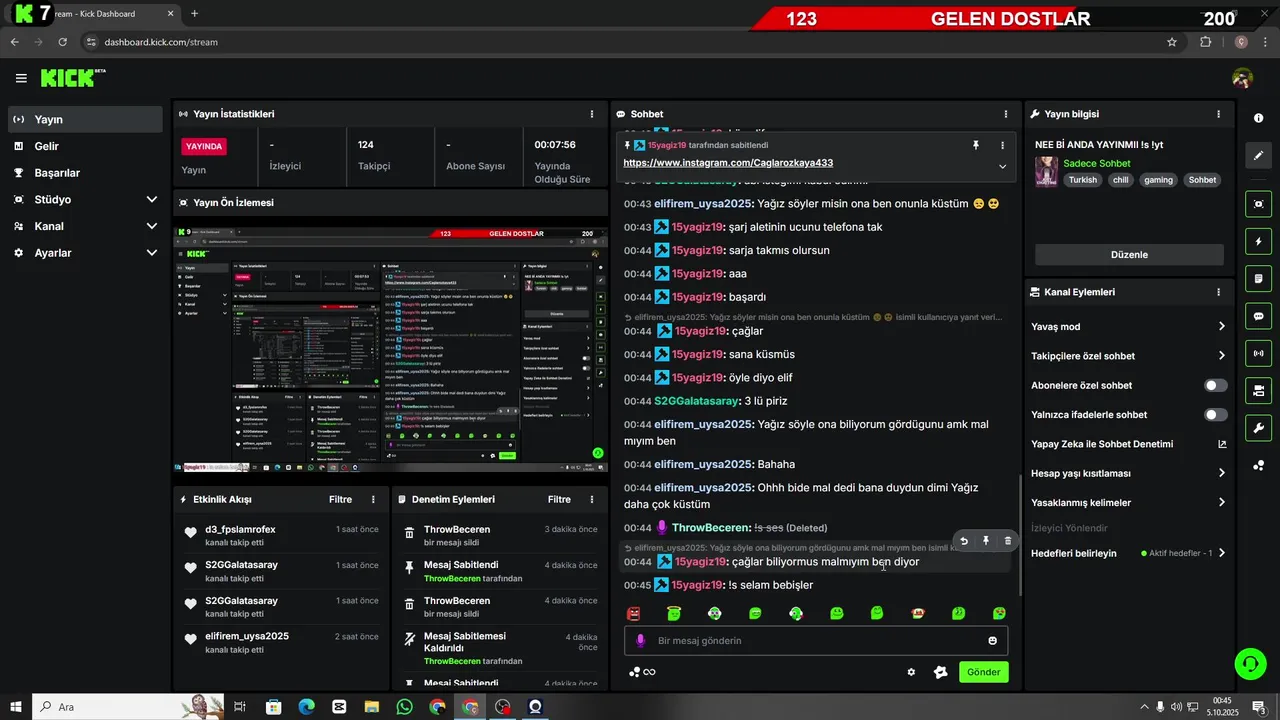Click the taskbar Ara search box
This screenshot has width=1280, height=720.
(x=128, y=707)
